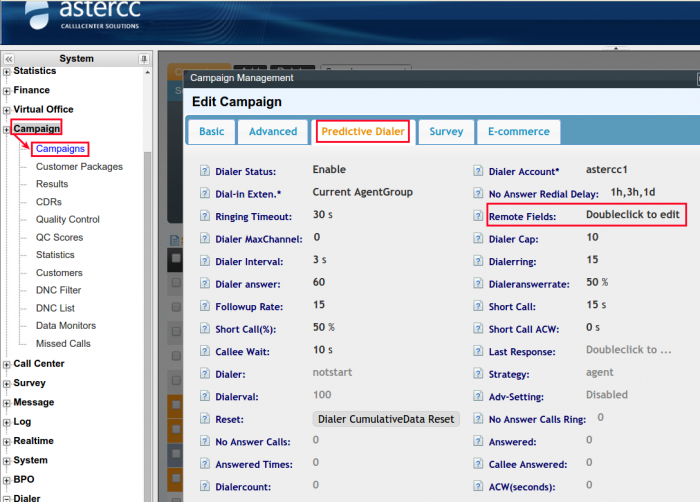Collapse the Campaign tree node
Image resolution: width=700 pixels, height=502 pixels.
coord(7,129)
